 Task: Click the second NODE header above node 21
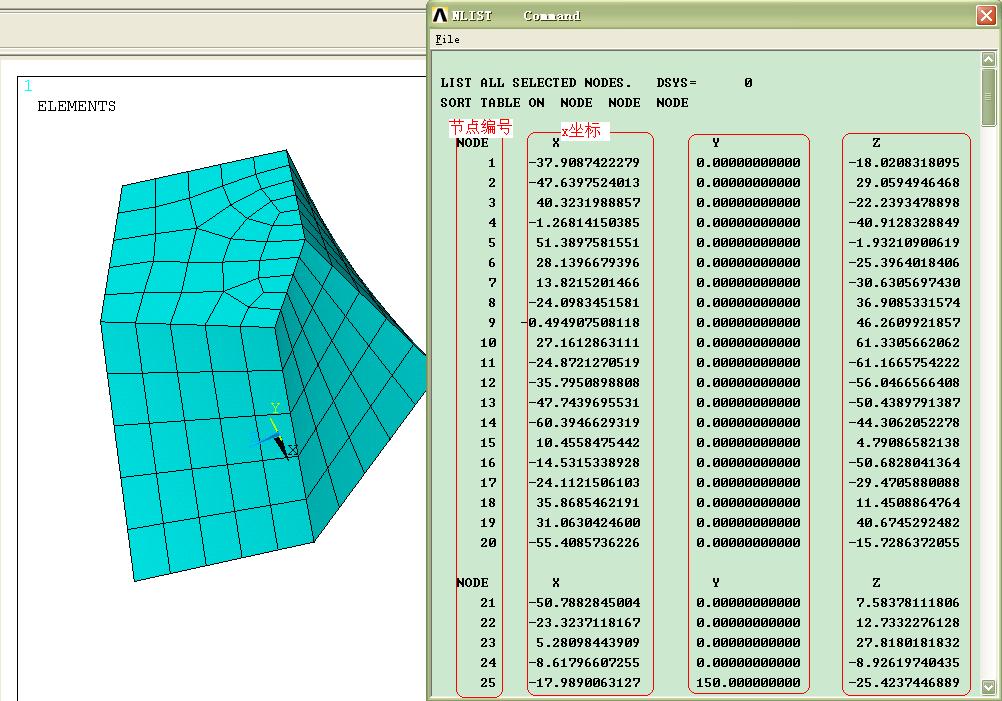[x=472, y=583]
